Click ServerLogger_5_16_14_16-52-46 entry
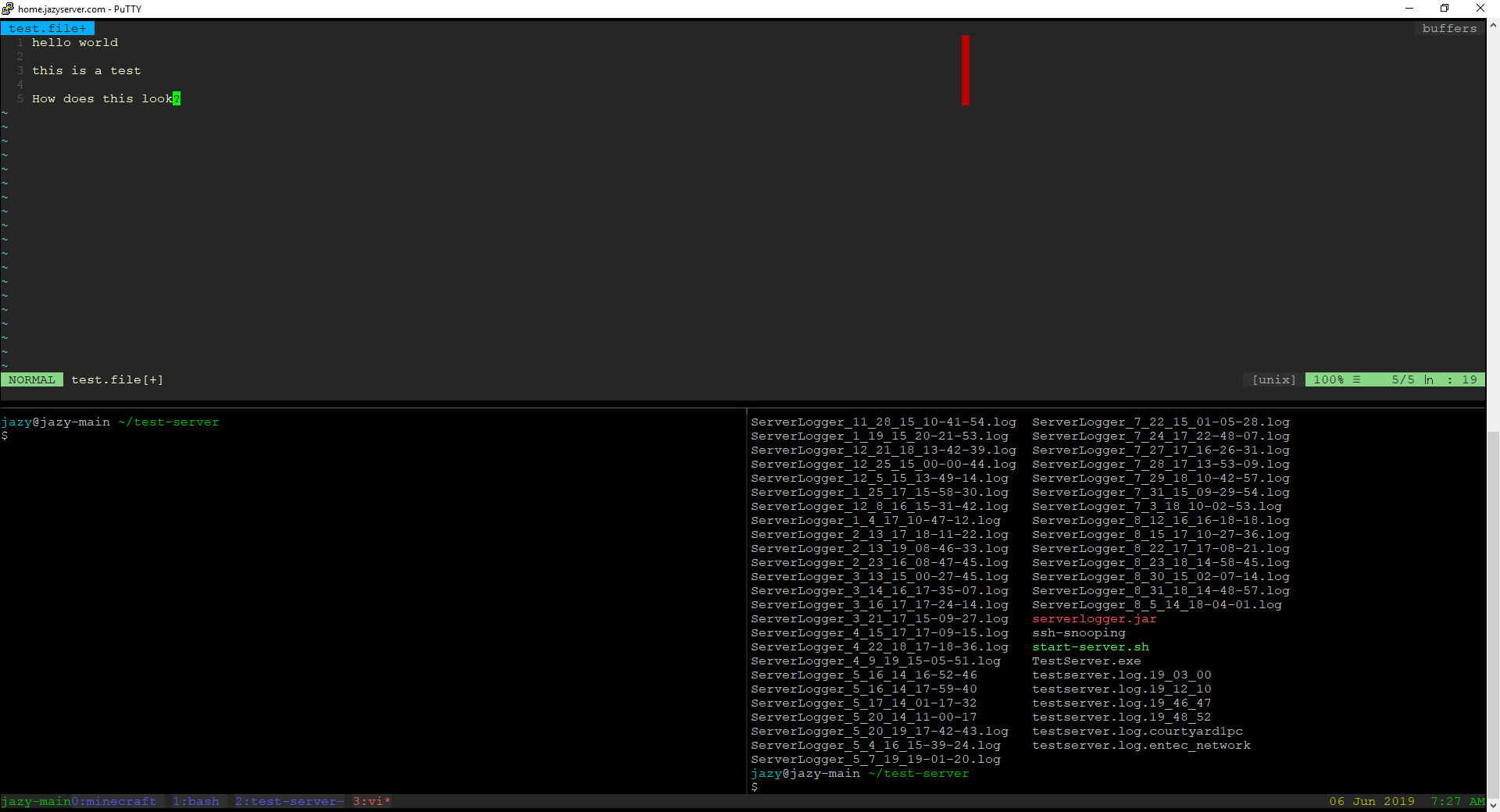Image resolution: width=1500 pixels, height=812 pixels. (x=864, y=675)
